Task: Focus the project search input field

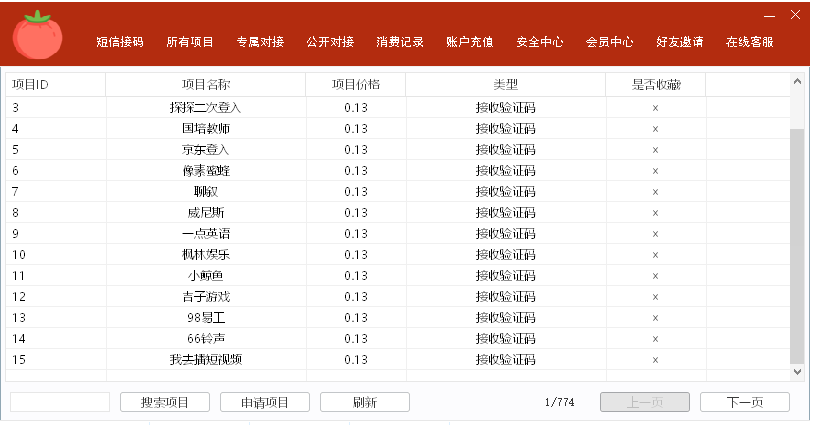Action: tap(60, 402)
